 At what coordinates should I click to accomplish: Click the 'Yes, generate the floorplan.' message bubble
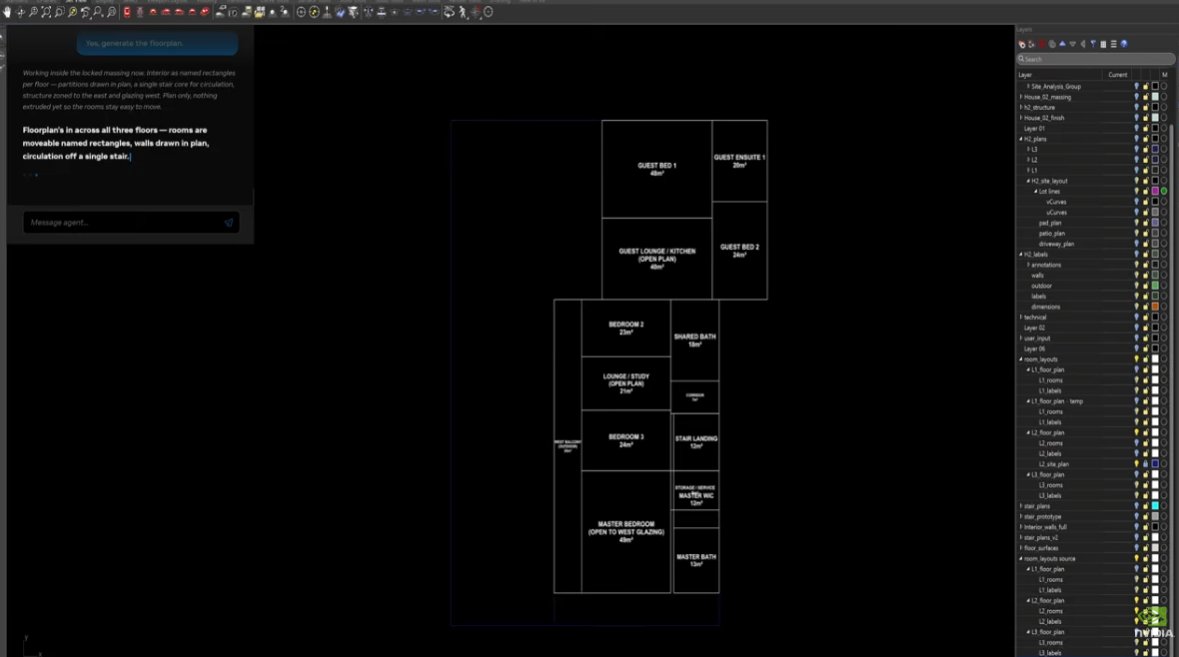pos(157,44)
